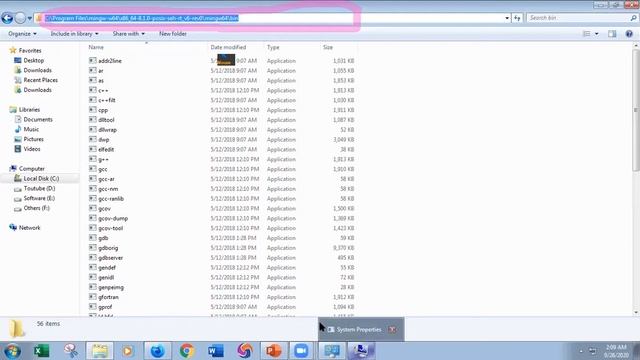Image resolution: width=640 pixels, height=360 pixels.
Task: Open the recent locations dropdown arrow
Action: [x=29, y=18]
